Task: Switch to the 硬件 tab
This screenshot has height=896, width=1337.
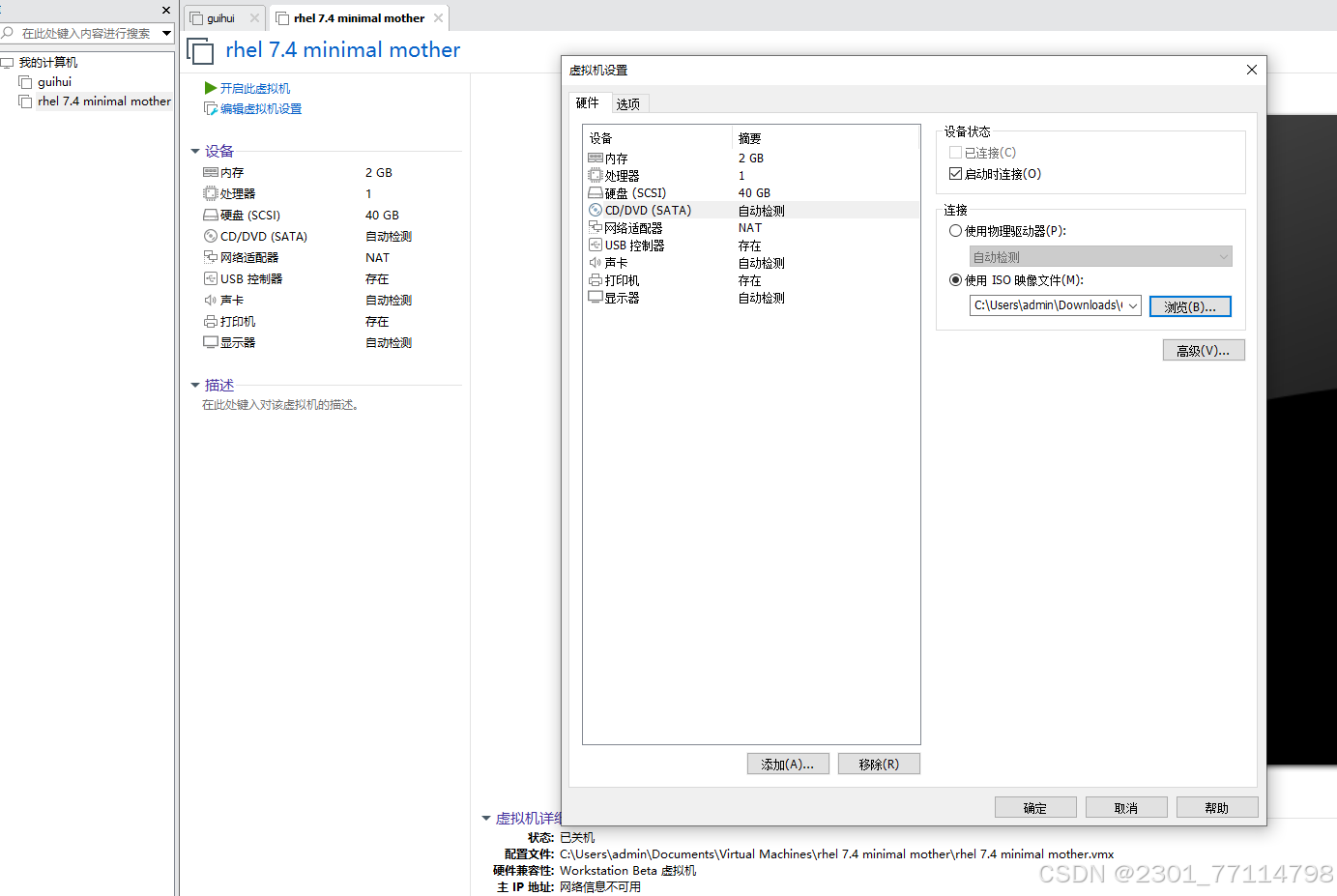Action: point(588,102)
